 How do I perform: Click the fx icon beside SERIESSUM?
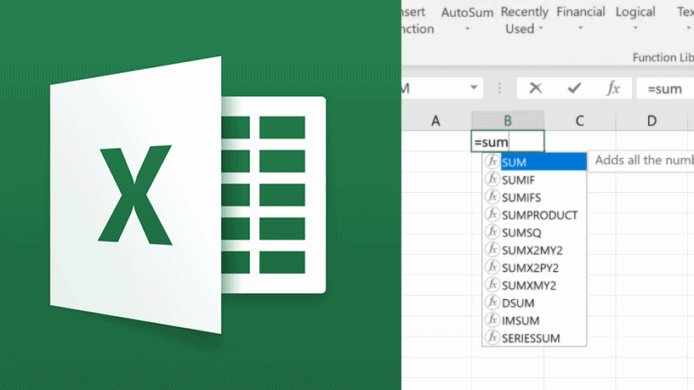492,337
